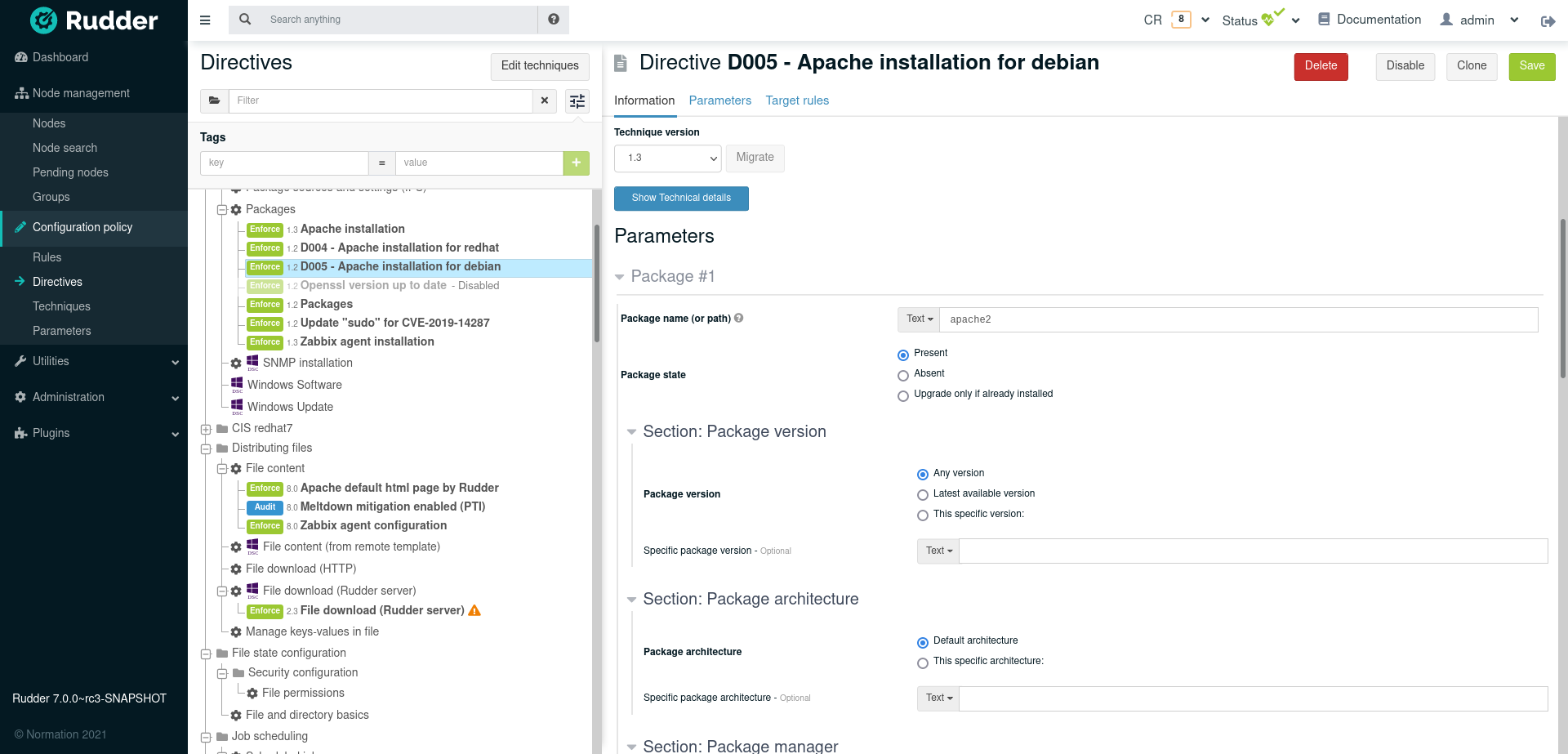Click the red Delete button
The height and width of the screenshot is (754, 1568).
[1321, 66]
